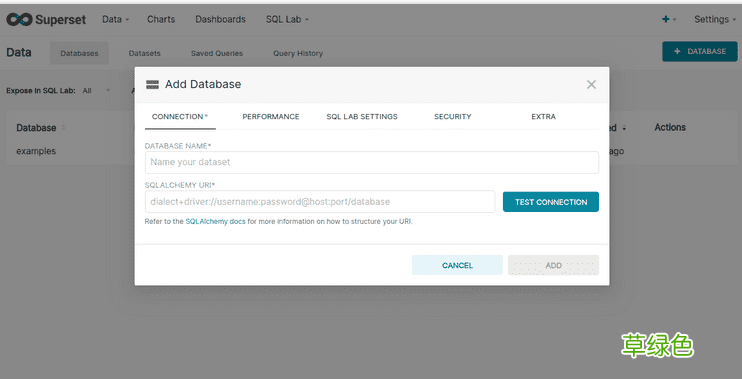
Task: Click the + Database button
Action: (x=699, y=52)
